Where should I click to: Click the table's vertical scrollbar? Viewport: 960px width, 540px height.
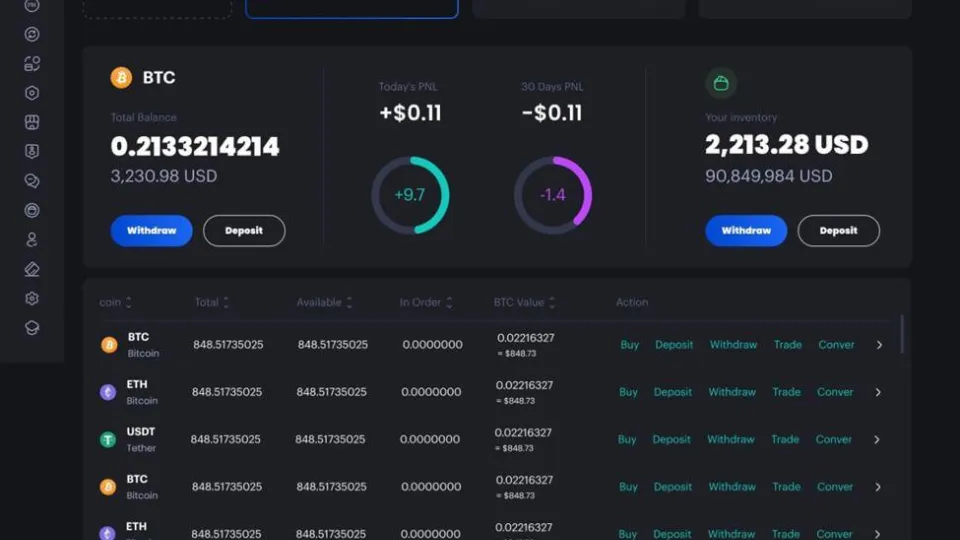(x=902, y=334)
